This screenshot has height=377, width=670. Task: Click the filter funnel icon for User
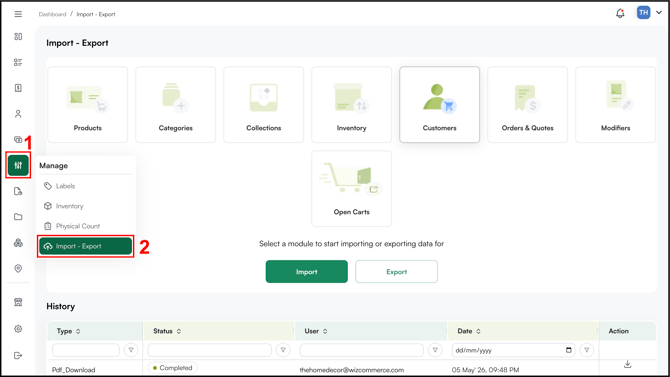point(435,350)
